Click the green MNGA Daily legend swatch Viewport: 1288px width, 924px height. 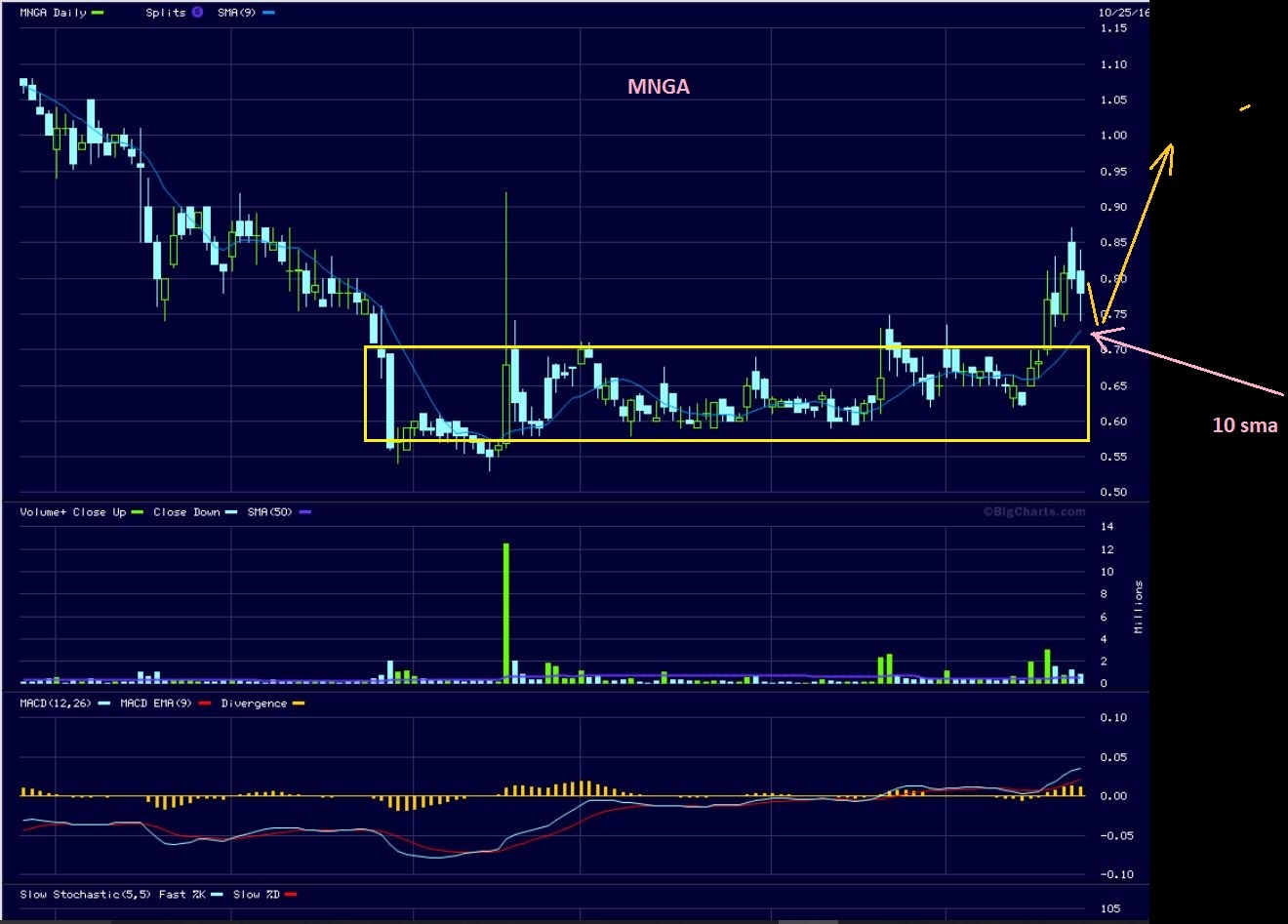tap(98, 13)
